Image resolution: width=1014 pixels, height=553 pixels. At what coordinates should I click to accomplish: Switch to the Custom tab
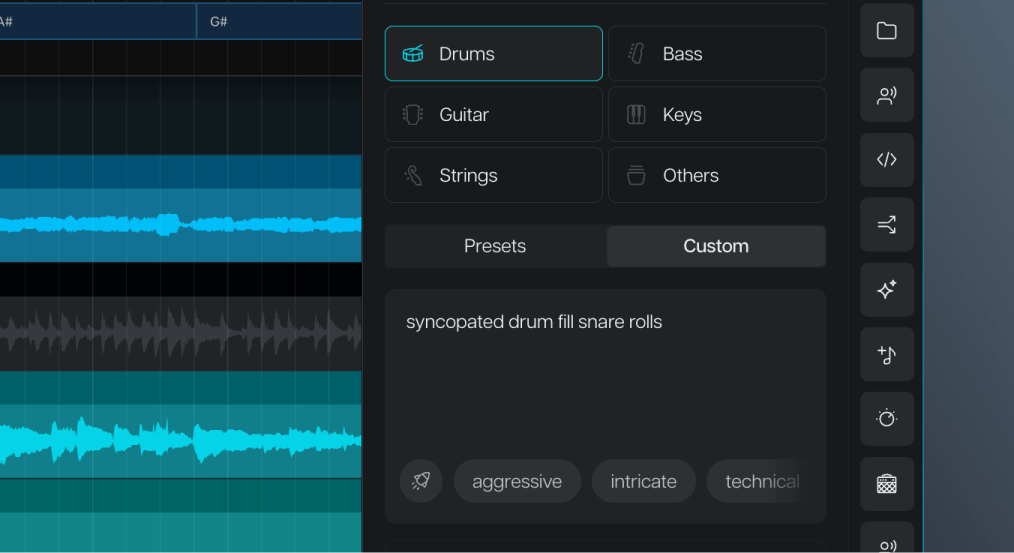coord(716,246)
